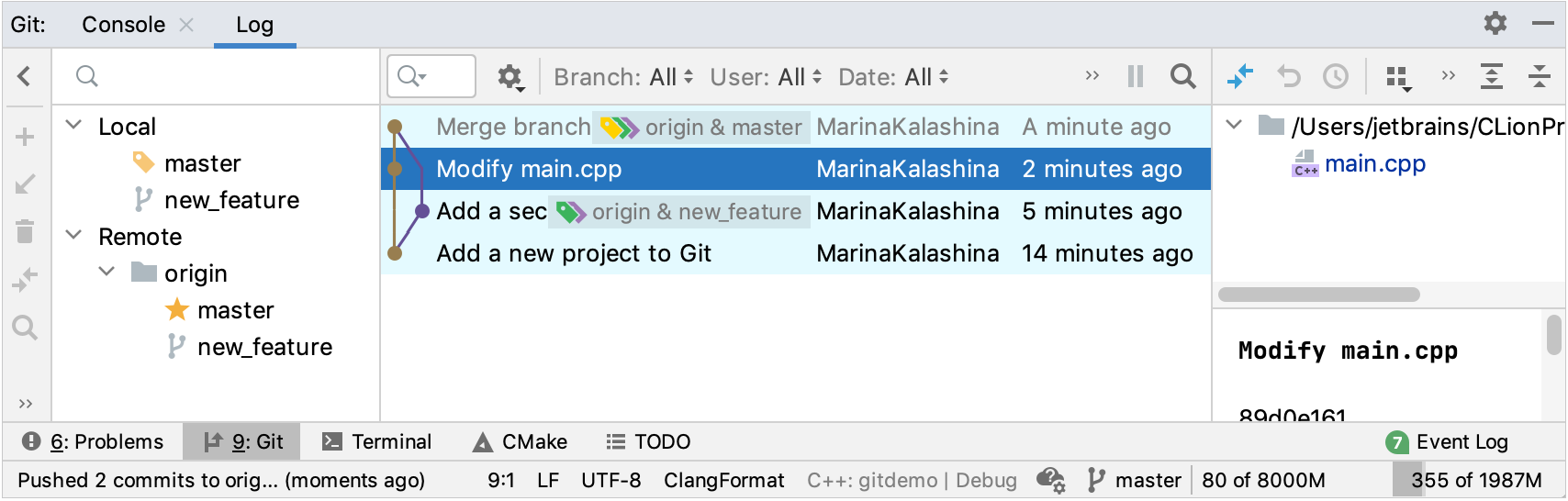This screenshot has width=1568, height=501.
Task: Open the Event Log
Action: (x=1448, y=442)
